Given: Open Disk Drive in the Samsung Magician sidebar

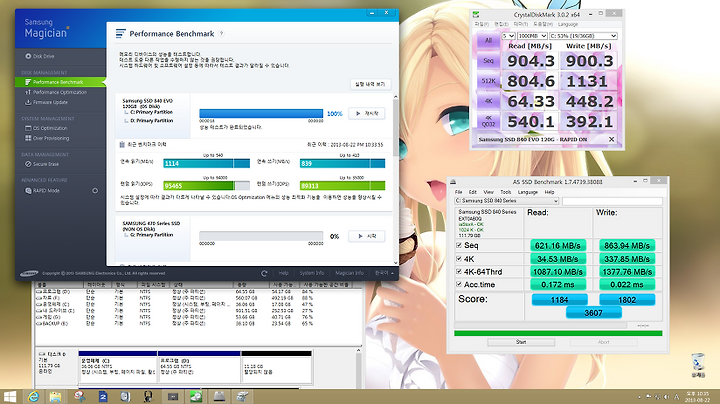Looking at the screenshot, I should coord(40,56).
